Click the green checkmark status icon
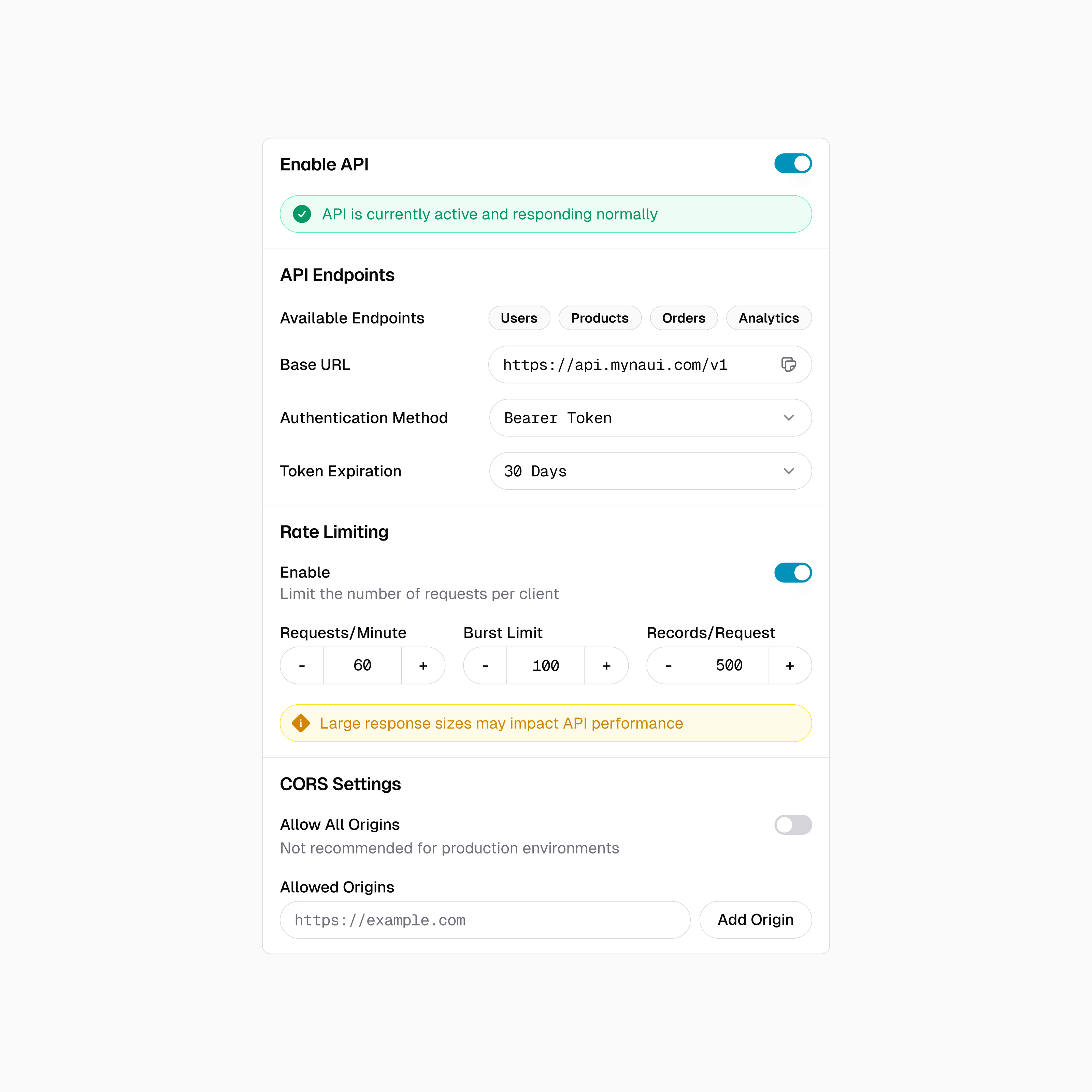This screenshot has width=1092, height=1092. pyautogui.click(x=302, y=214)
